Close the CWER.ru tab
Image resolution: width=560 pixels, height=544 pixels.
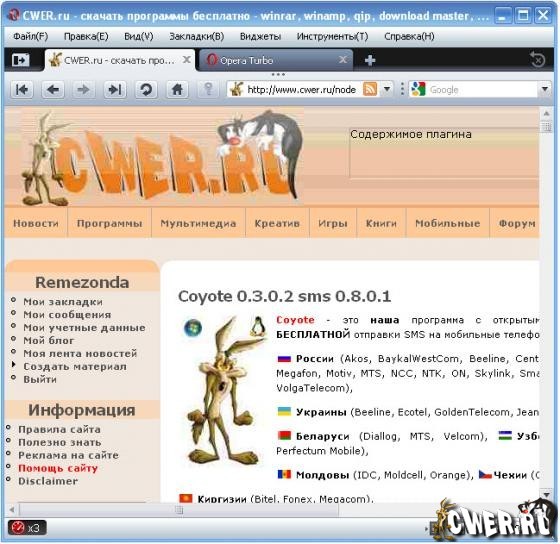[186, 60]
